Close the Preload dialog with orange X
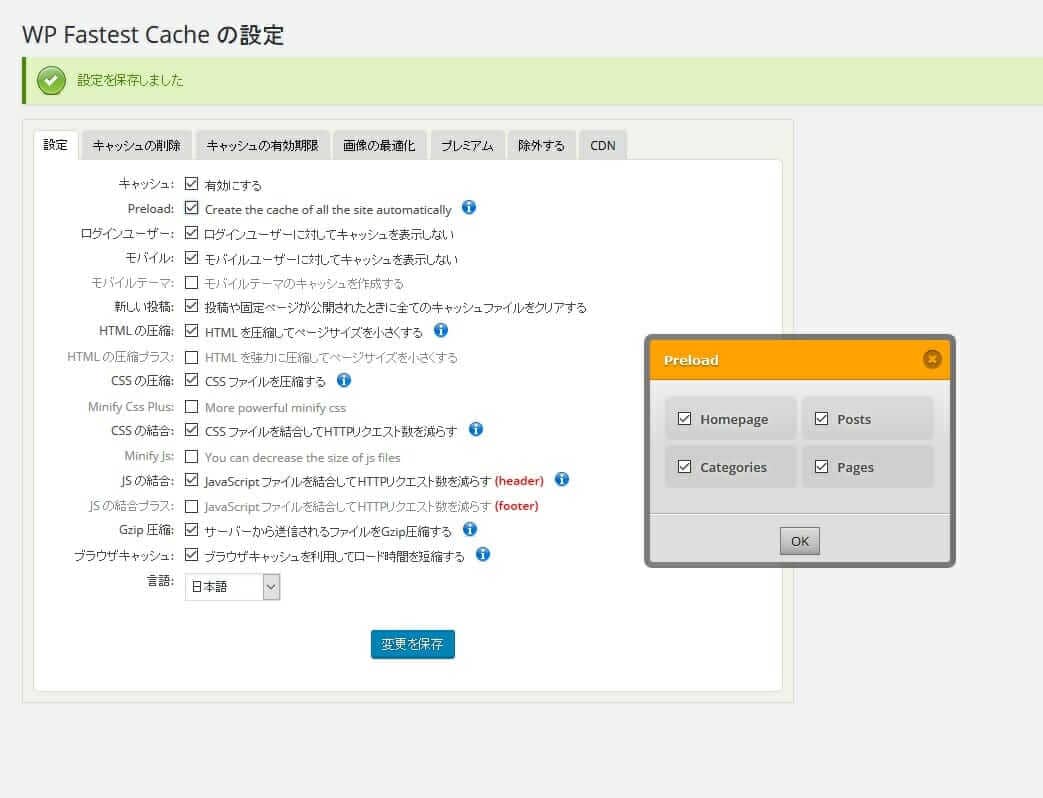 [x=932, y=359]
